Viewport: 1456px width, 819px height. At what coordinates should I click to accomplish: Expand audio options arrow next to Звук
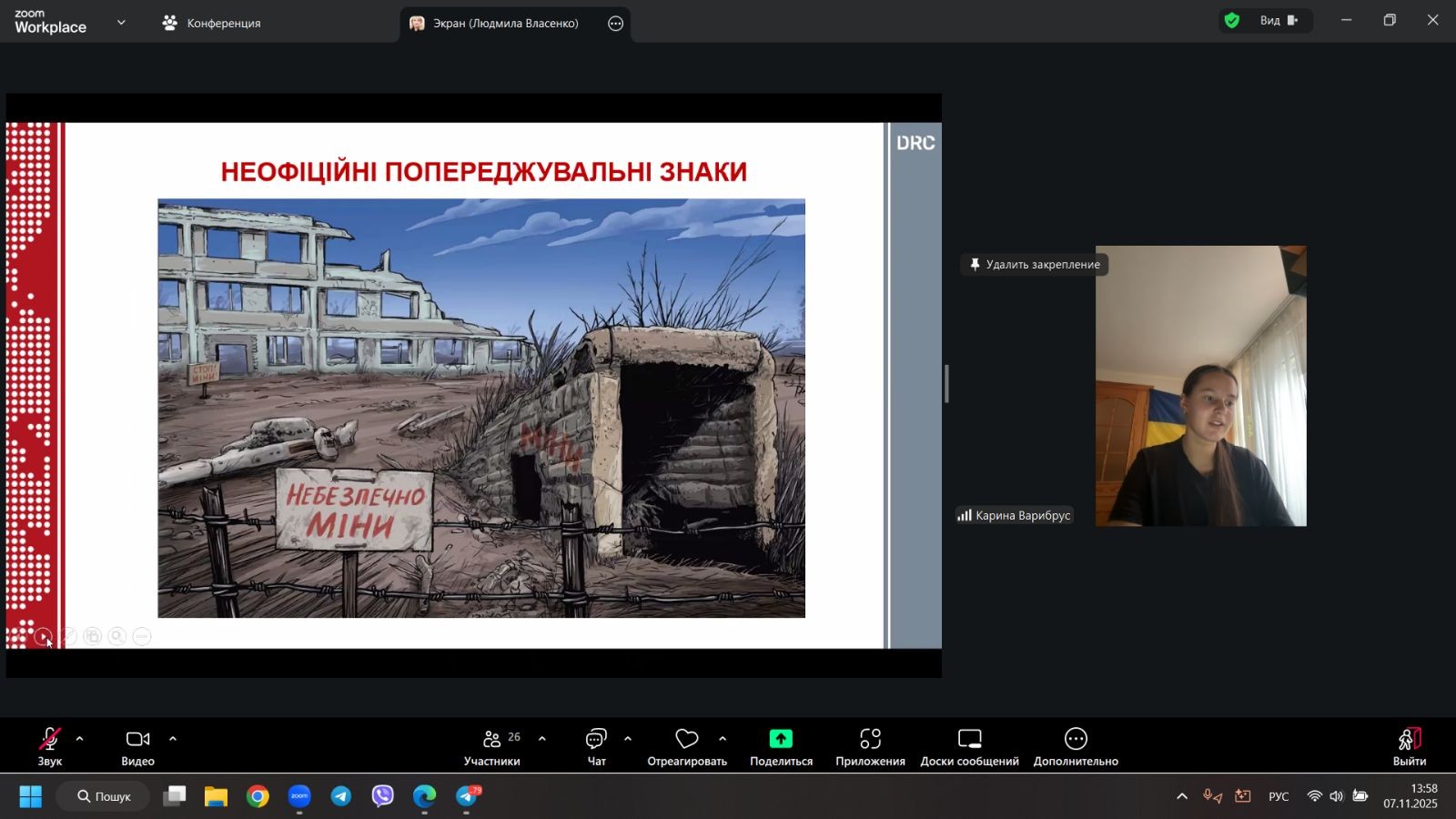tap(80, 739)
